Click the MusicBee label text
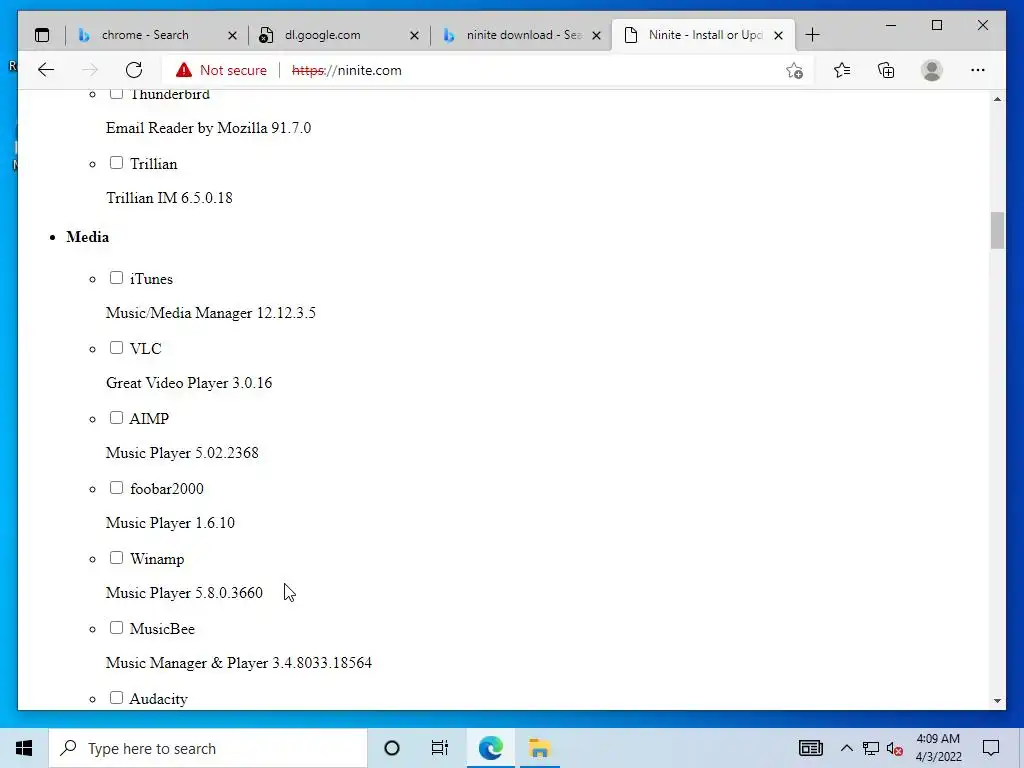1024x768 pixels. (162, 629)
